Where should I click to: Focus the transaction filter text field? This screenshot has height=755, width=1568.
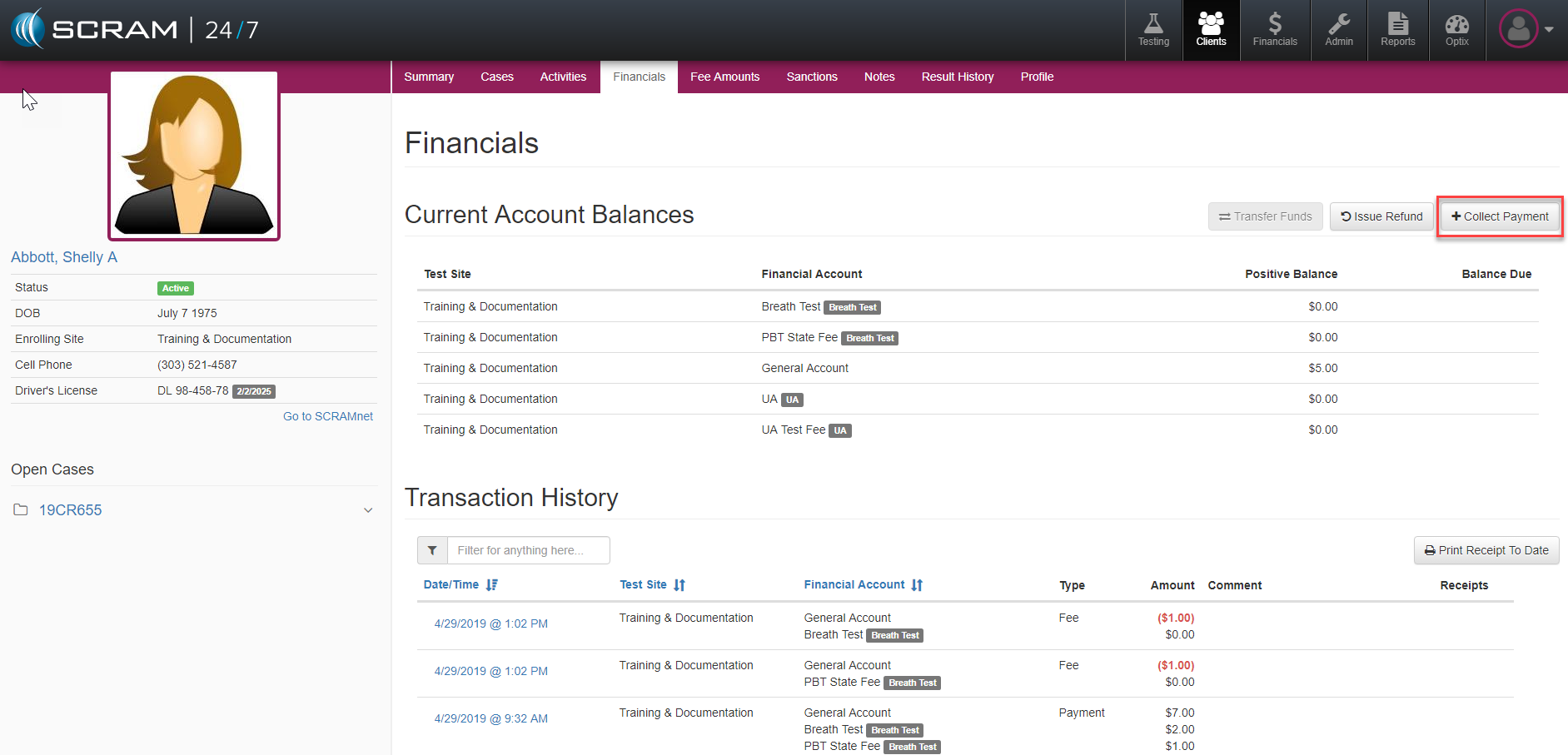point(528,550)
